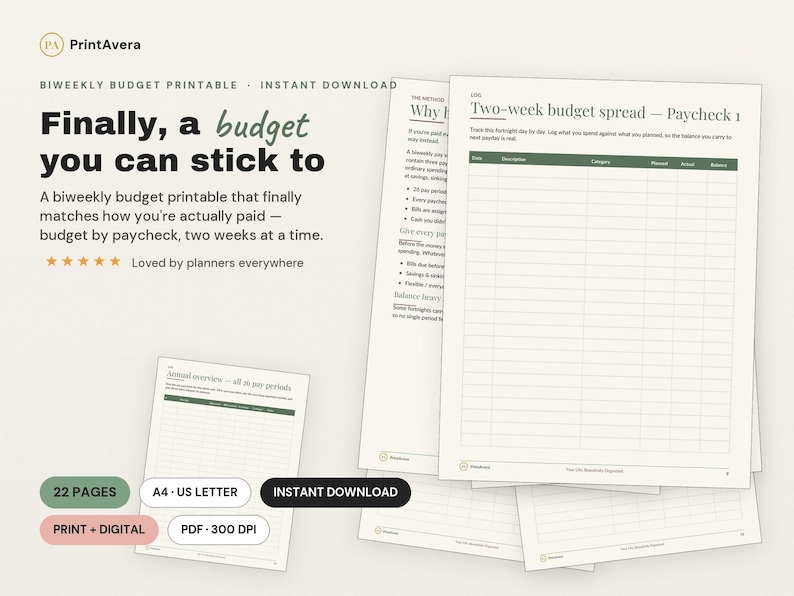The width and height of the screenshot is (794, 596).
Task: Click the 'A biweekly budget printable that finally' paragraph
Action: [181, 216]
